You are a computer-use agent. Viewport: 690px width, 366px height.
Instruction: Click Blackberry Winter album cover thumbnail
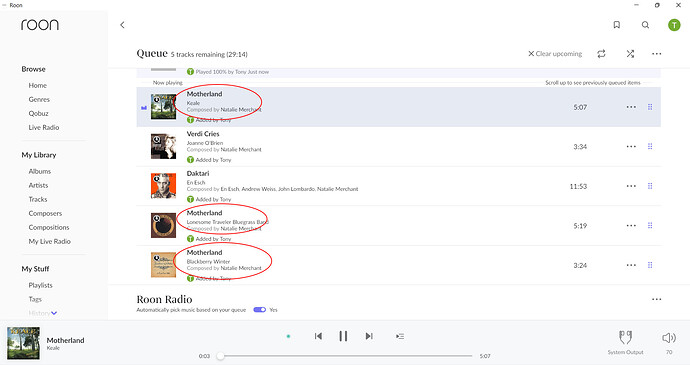163,265
